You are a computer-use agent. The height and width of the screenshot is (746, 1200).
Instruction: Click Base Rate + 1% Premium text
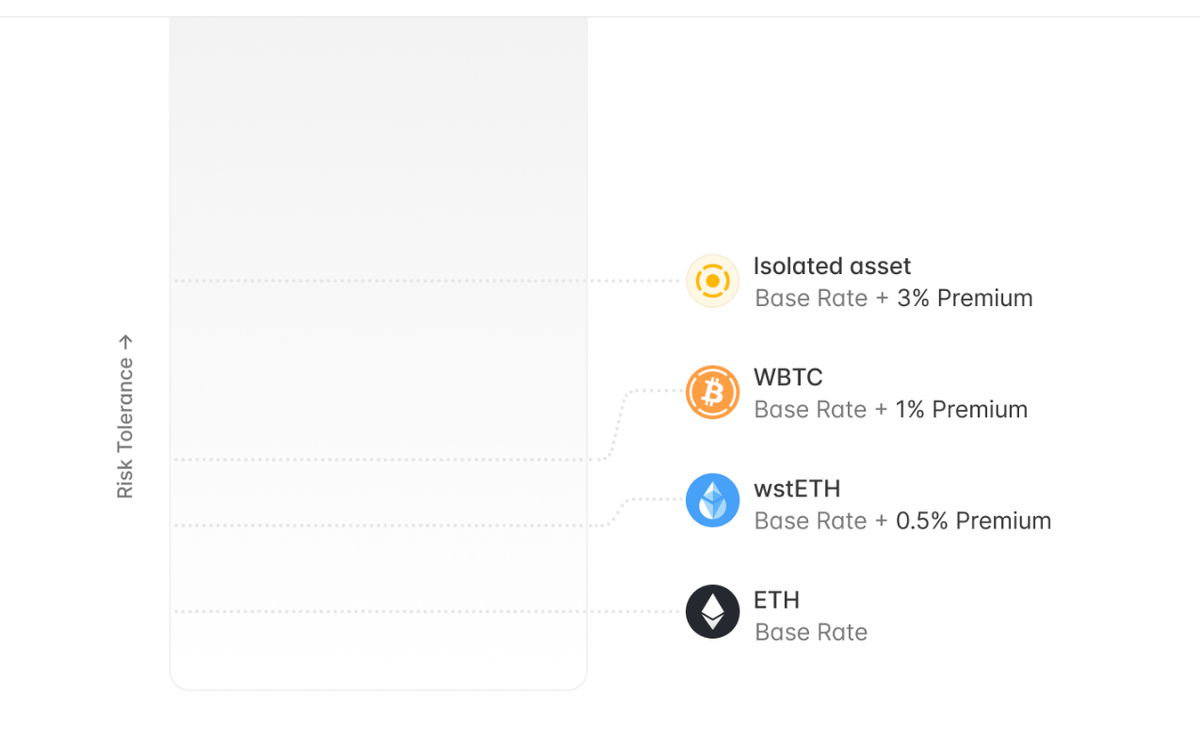890,409
